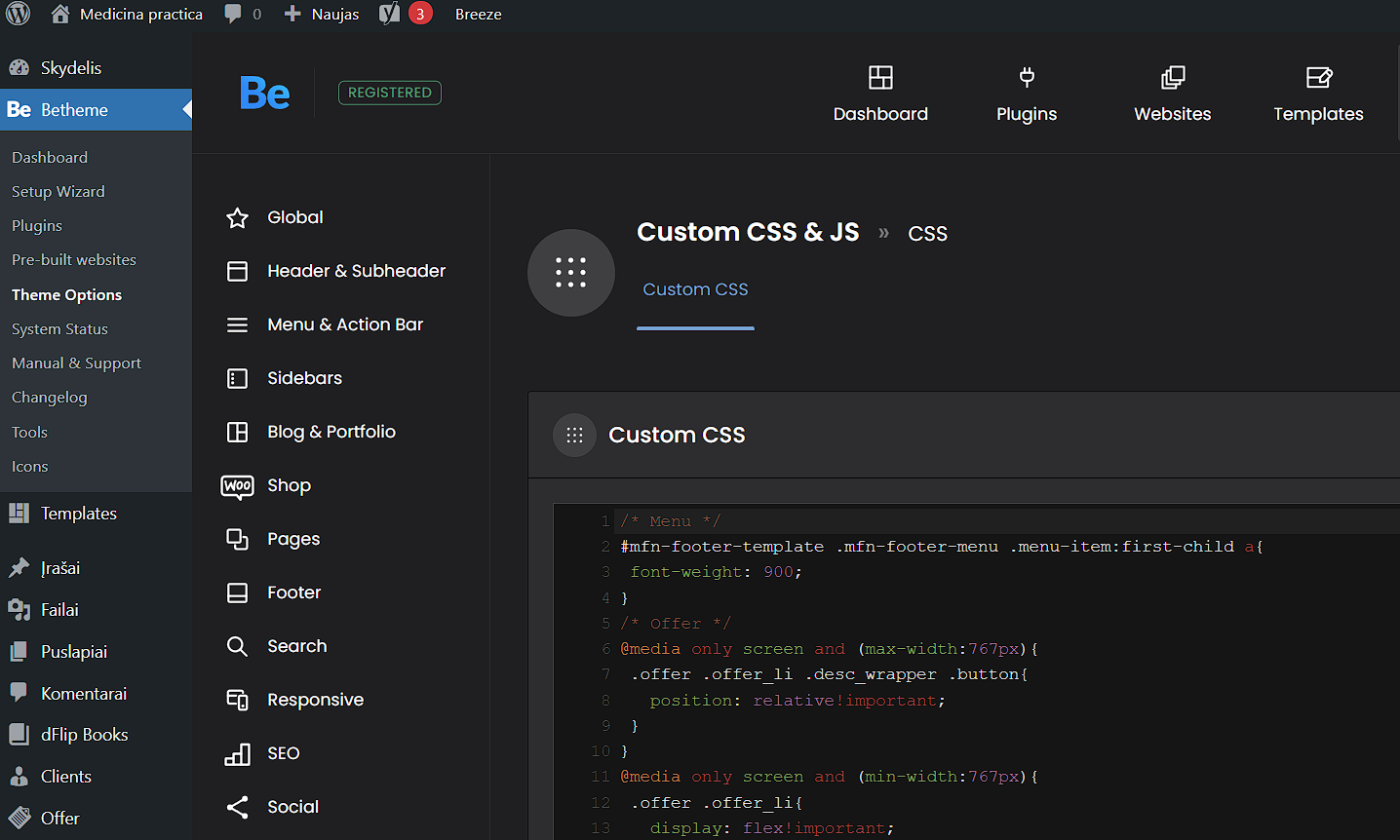Image resolution: width=1400 pixels, height=840 pixels.
Task: Open Betheme in the admin sidebar
Action: tap(96, 110)
